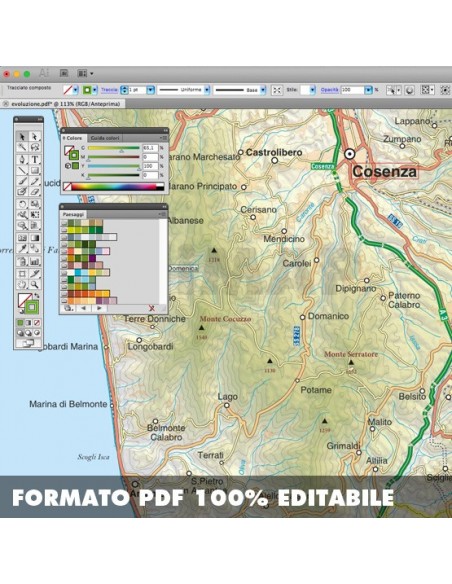Set None mode in toolbox

(37, 323)
